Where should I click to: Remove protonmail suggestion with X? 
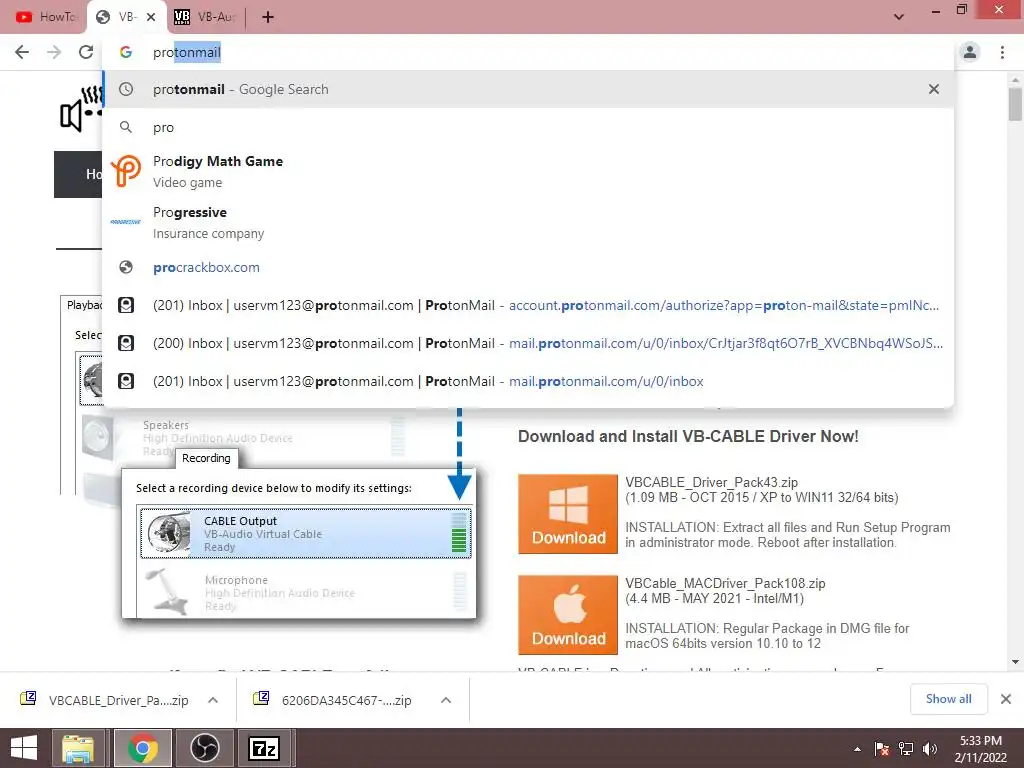point(934,89)
